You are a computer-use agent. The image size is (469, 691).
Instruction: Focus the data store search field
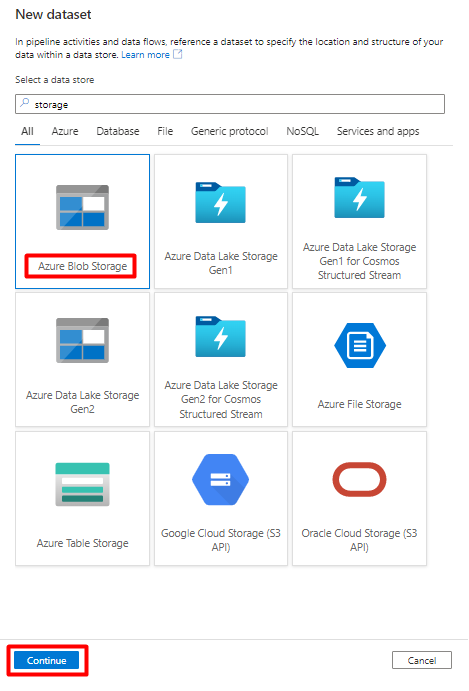(230, 104)
